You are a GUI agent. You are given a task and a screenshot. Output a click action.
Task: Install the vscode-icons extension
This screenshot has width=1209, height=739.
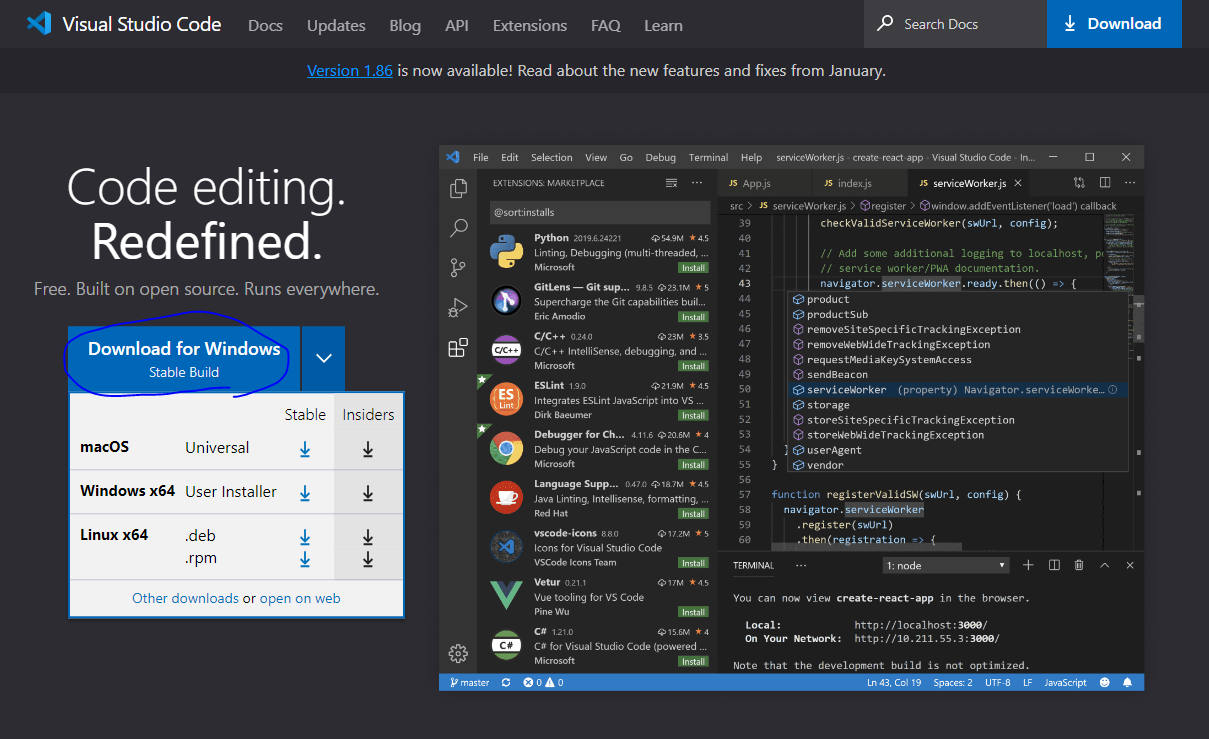[693, 563]
